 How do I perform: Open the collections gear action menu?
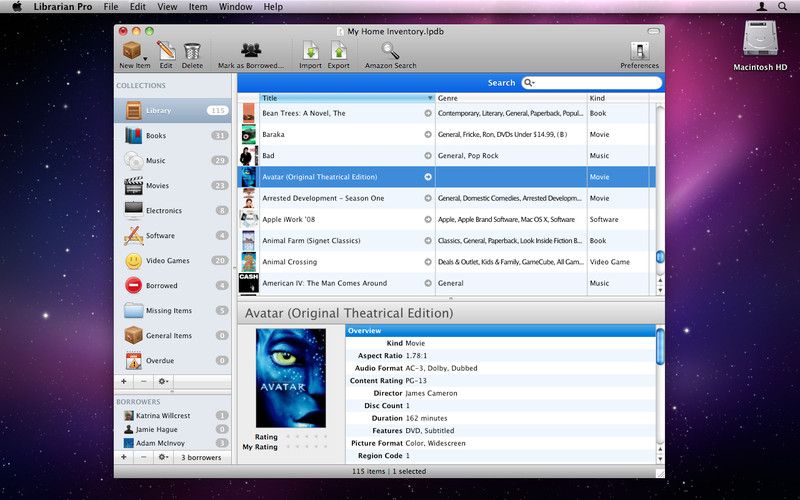click(x=163, y=381)
